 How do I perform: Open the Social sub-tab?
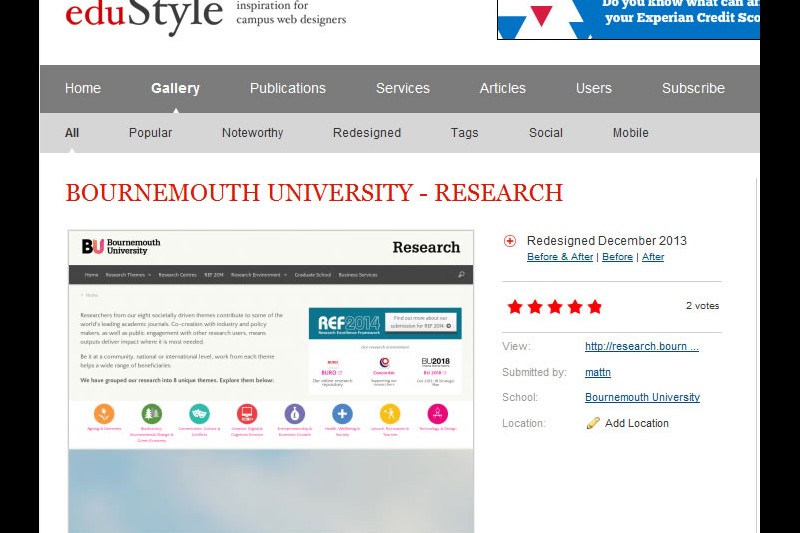[x=546, y=133]
